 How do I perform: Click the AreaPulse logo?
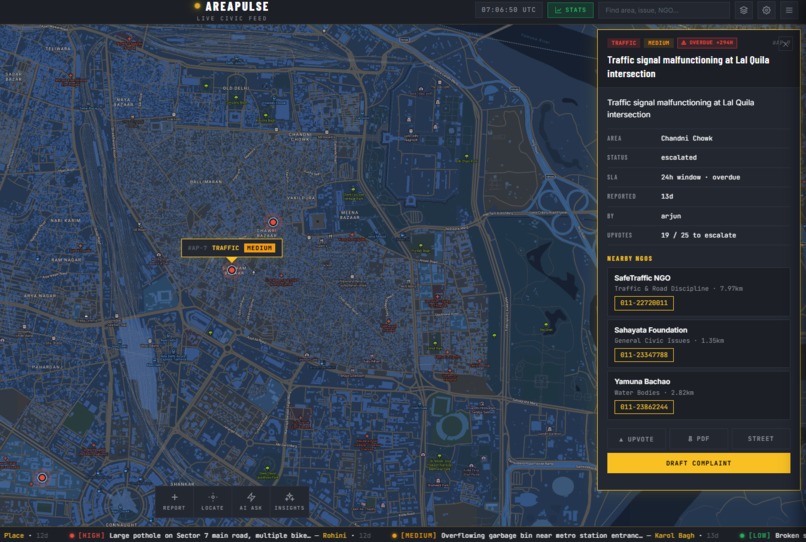coord(232,11)
